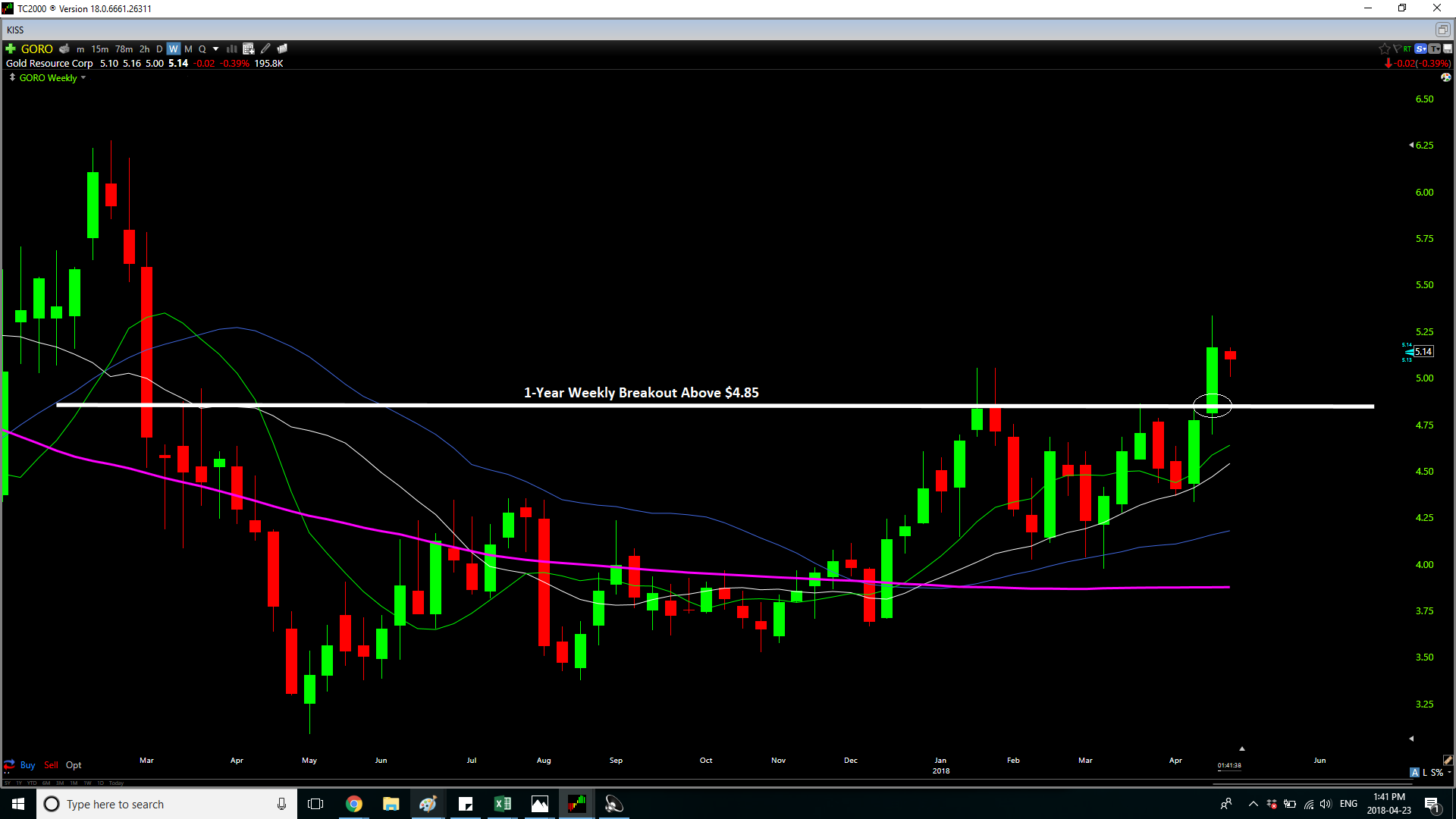Expand the timeframe list dropdown arrow
The width and height of the screenshot is (1456, 819).
click(x=215, y=49)
